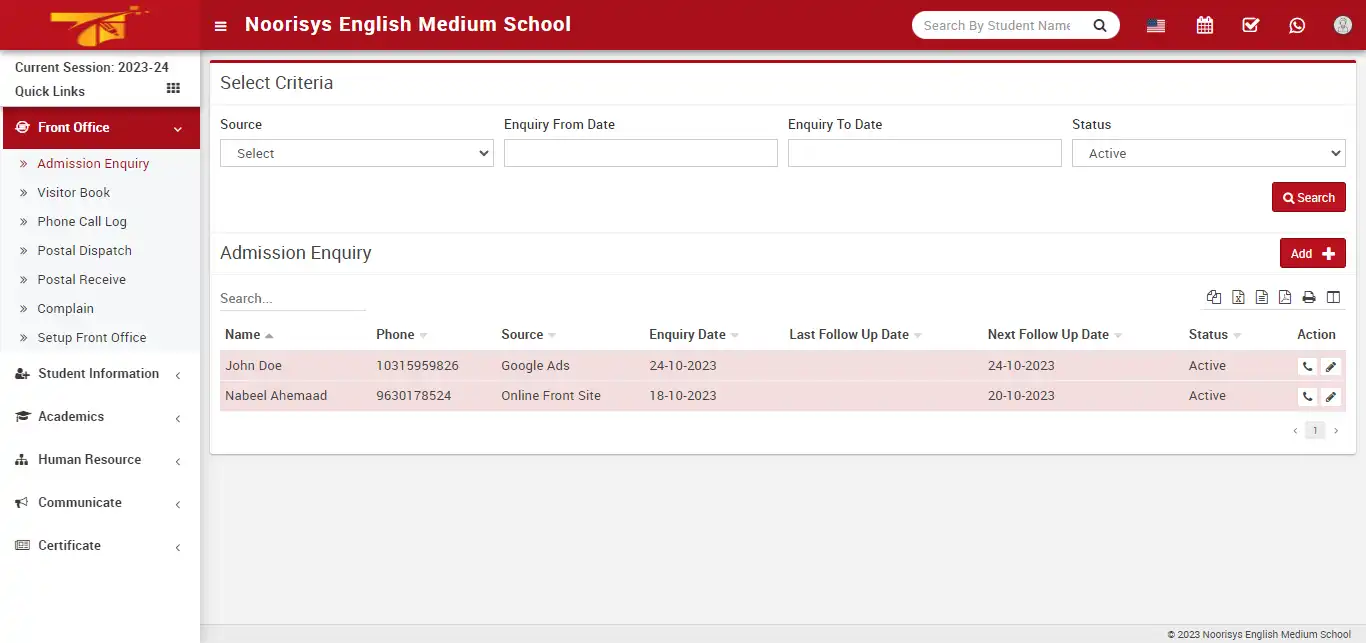Open follow-up phone action for Nabeel Ahemaad

point(1307,396)
